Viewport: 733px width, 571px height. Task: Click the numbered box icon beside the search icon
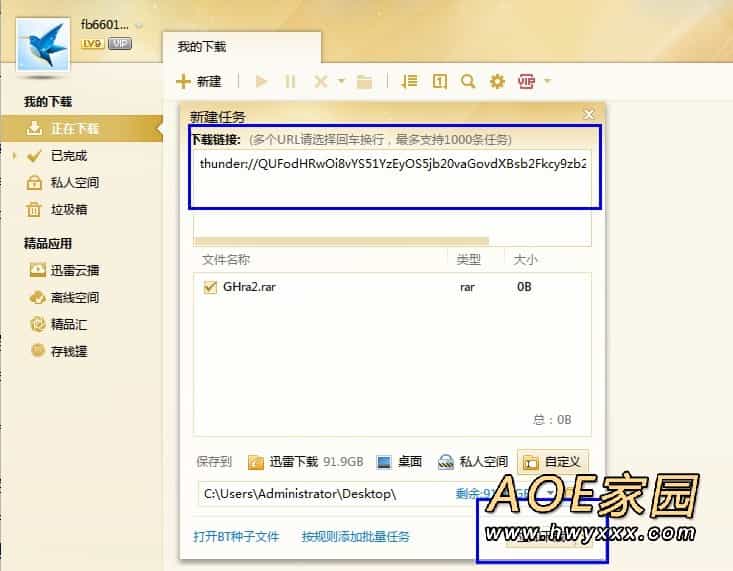[439, 81]
